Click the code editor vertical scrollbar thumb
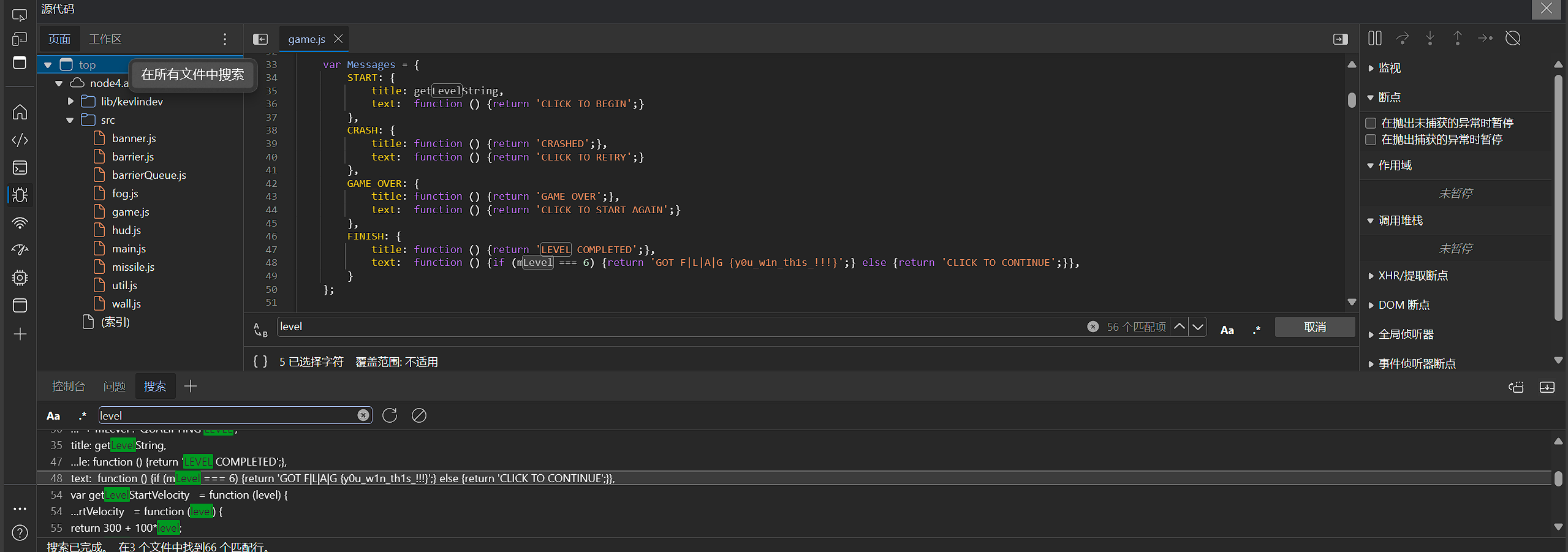Image resolution: width=1568 pixels, height=552 pixels. tap(1352, 100)
